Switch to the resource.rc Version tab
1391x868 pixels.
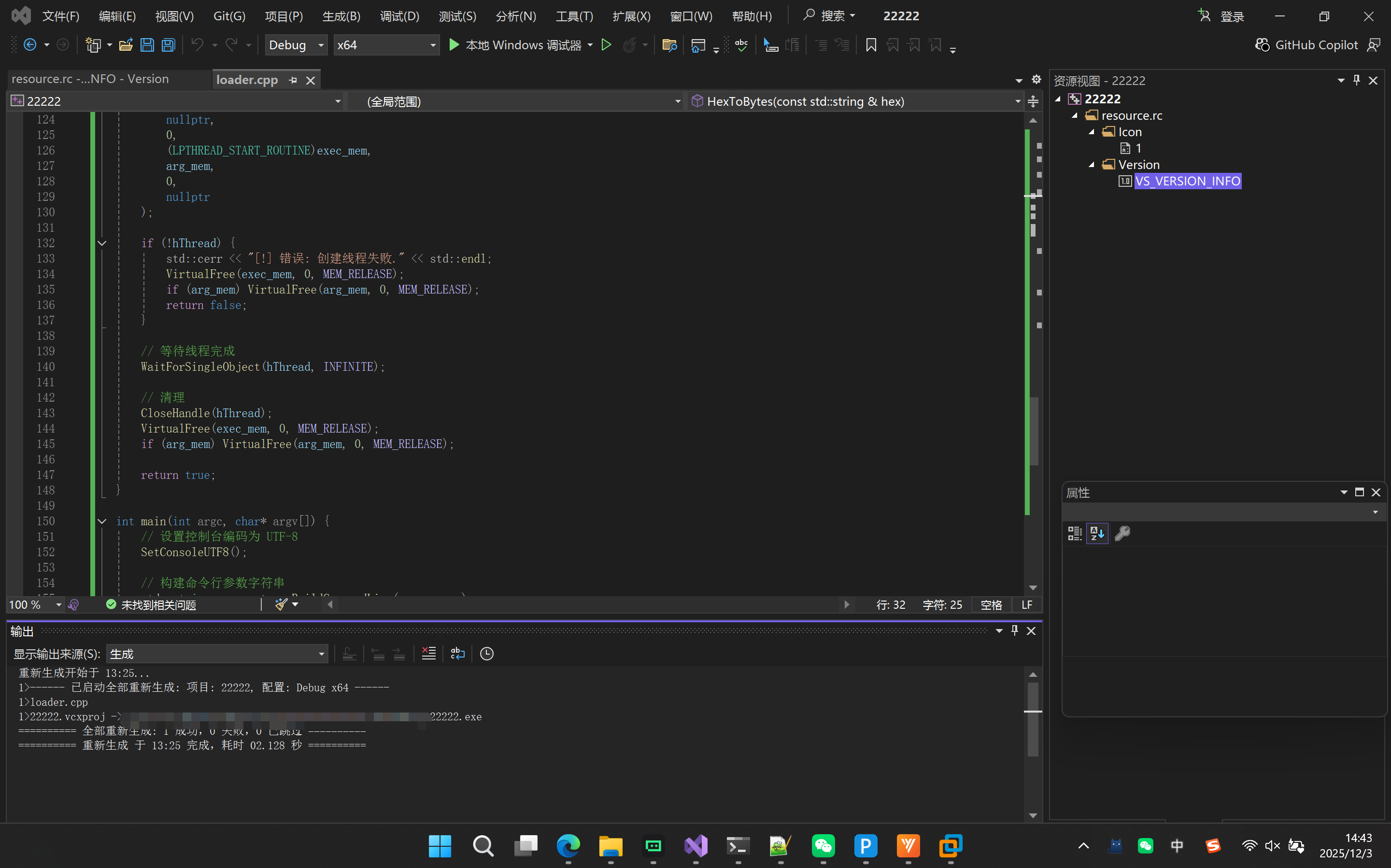click(x=90, y=79)
